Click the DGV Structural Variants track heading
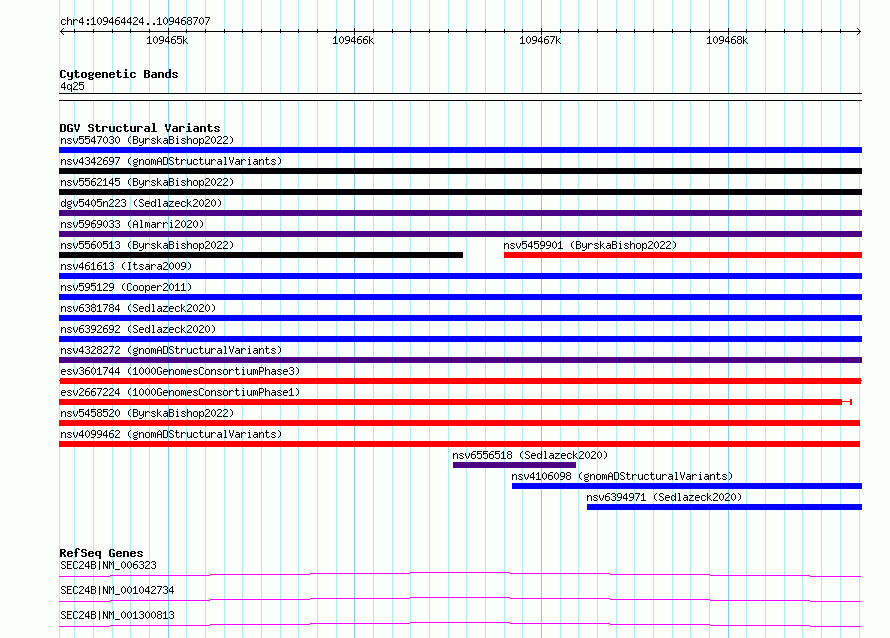Viewport: 890px width, 638px height. 140,128
